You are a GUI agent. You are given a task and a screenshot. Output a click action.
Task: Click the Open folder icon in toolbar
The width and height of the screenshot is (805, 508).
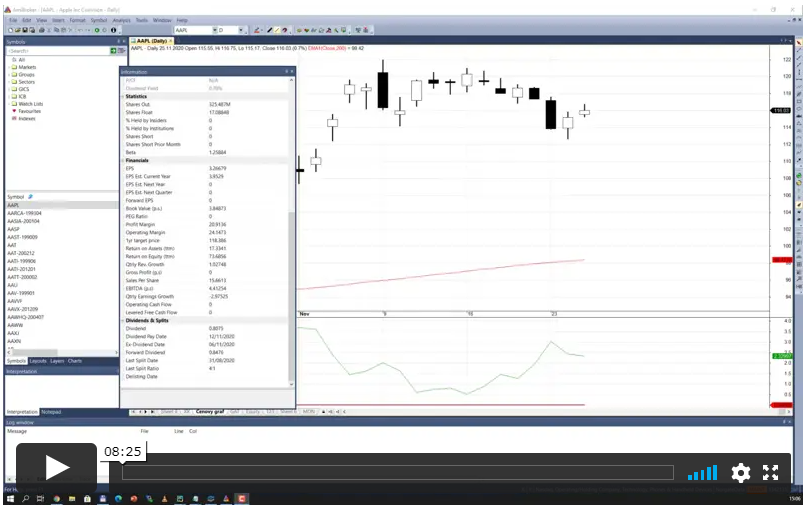pyautogui.click(x=17, y=30)
